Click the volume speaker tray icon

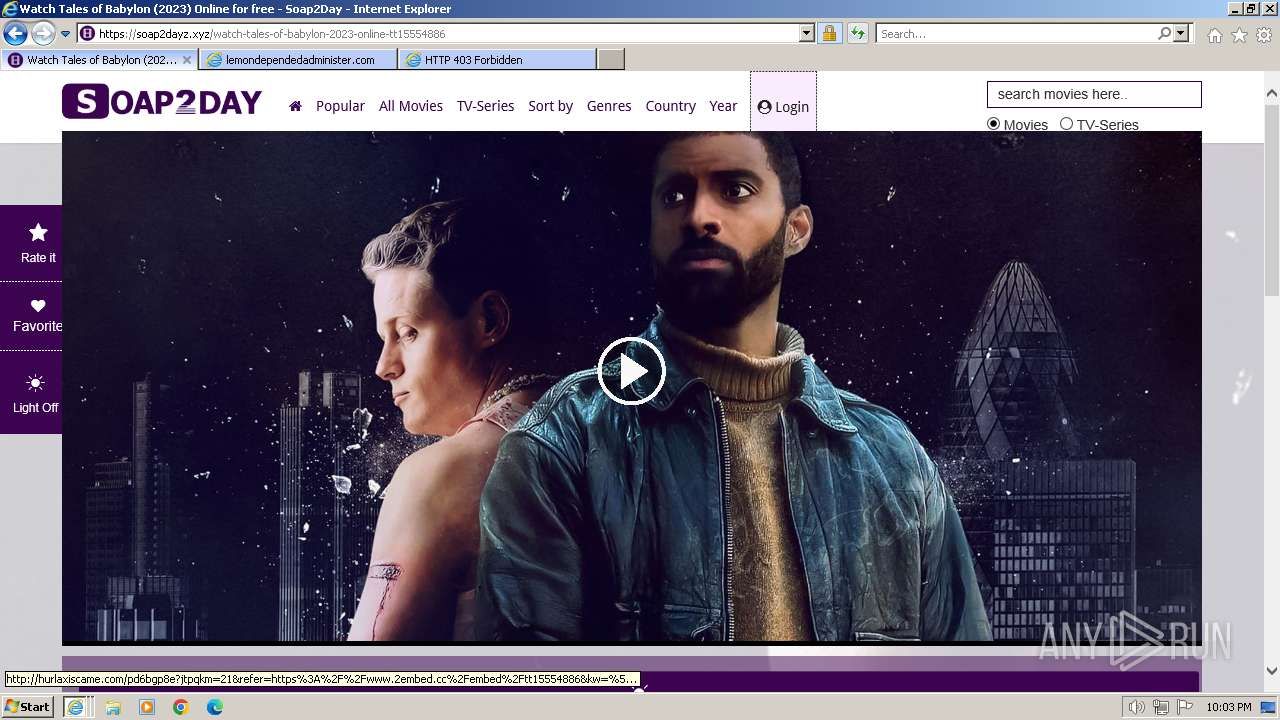click(x=1137, y=707)
